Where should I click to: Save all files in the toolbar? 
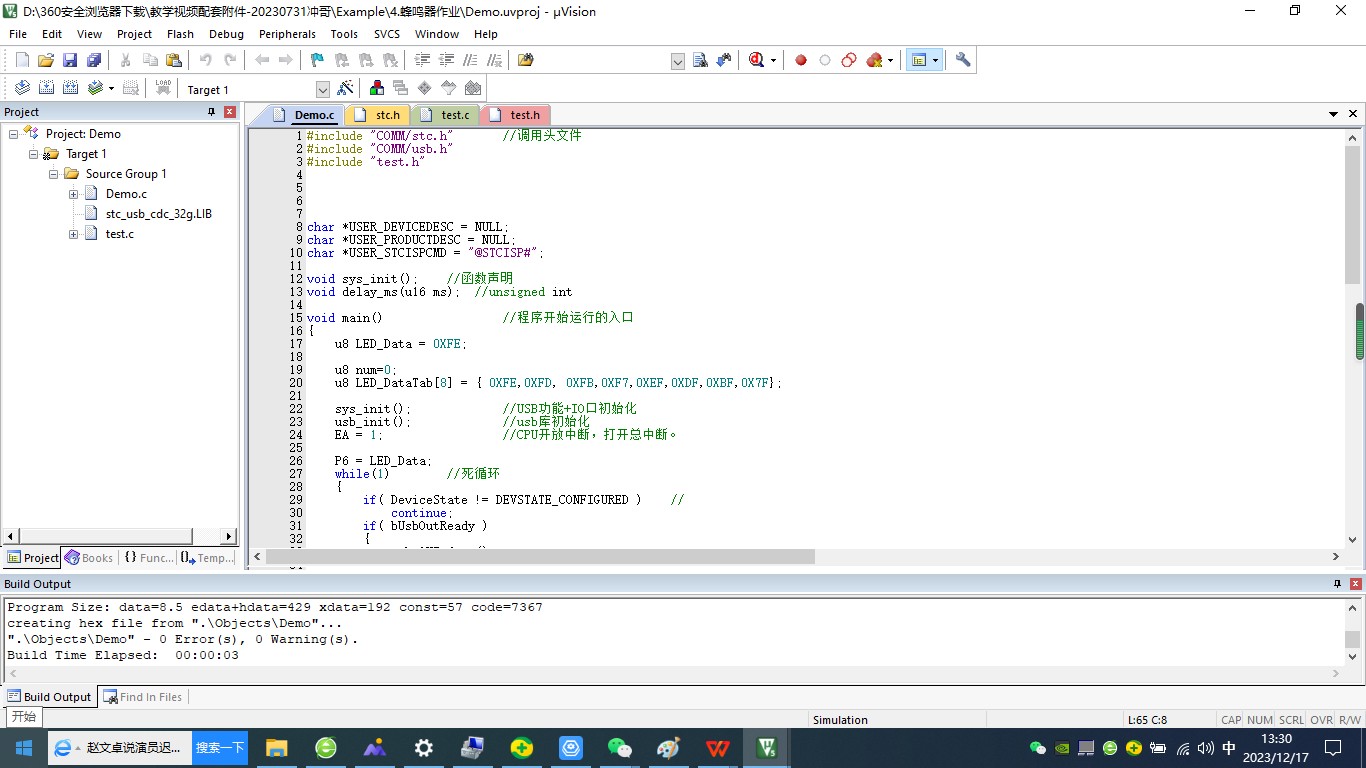click(x=94, y=60)
